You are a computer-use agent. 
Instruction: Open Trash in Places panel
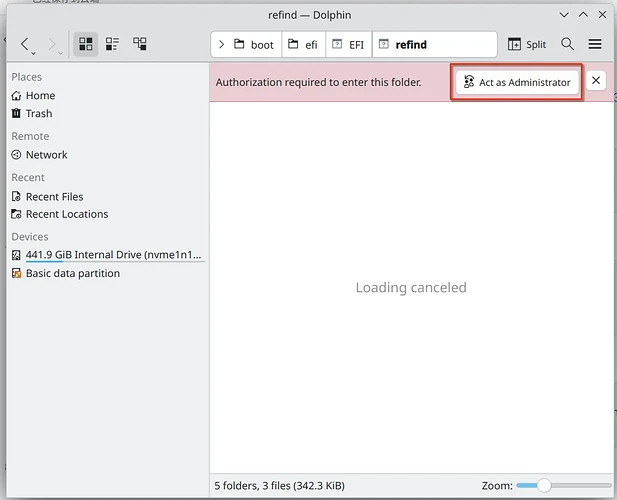pyautogui.click(x=38, y=113)
